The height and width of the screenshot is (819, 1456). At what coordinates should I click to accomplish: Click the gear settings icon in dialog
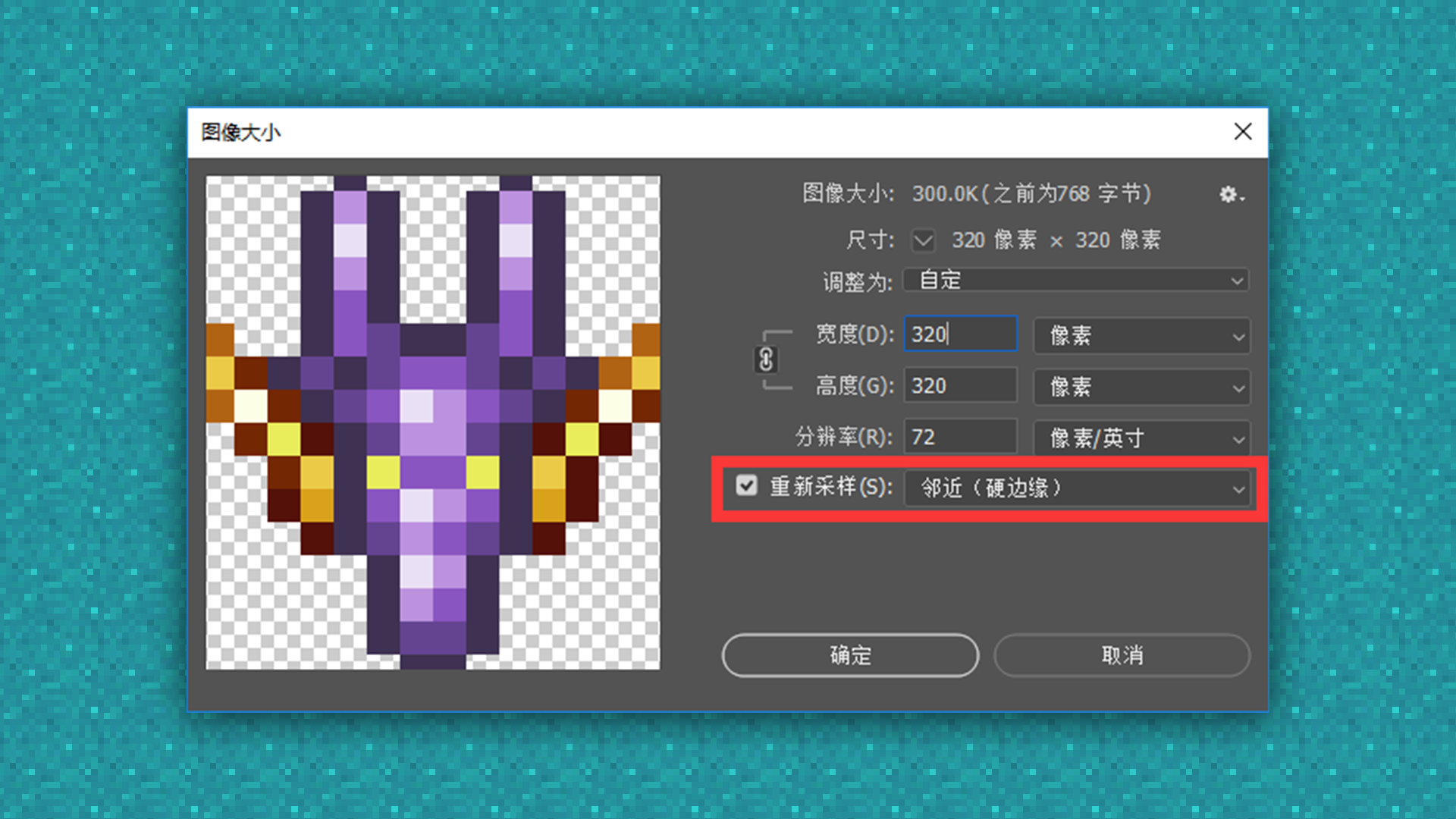(1230, 195)
